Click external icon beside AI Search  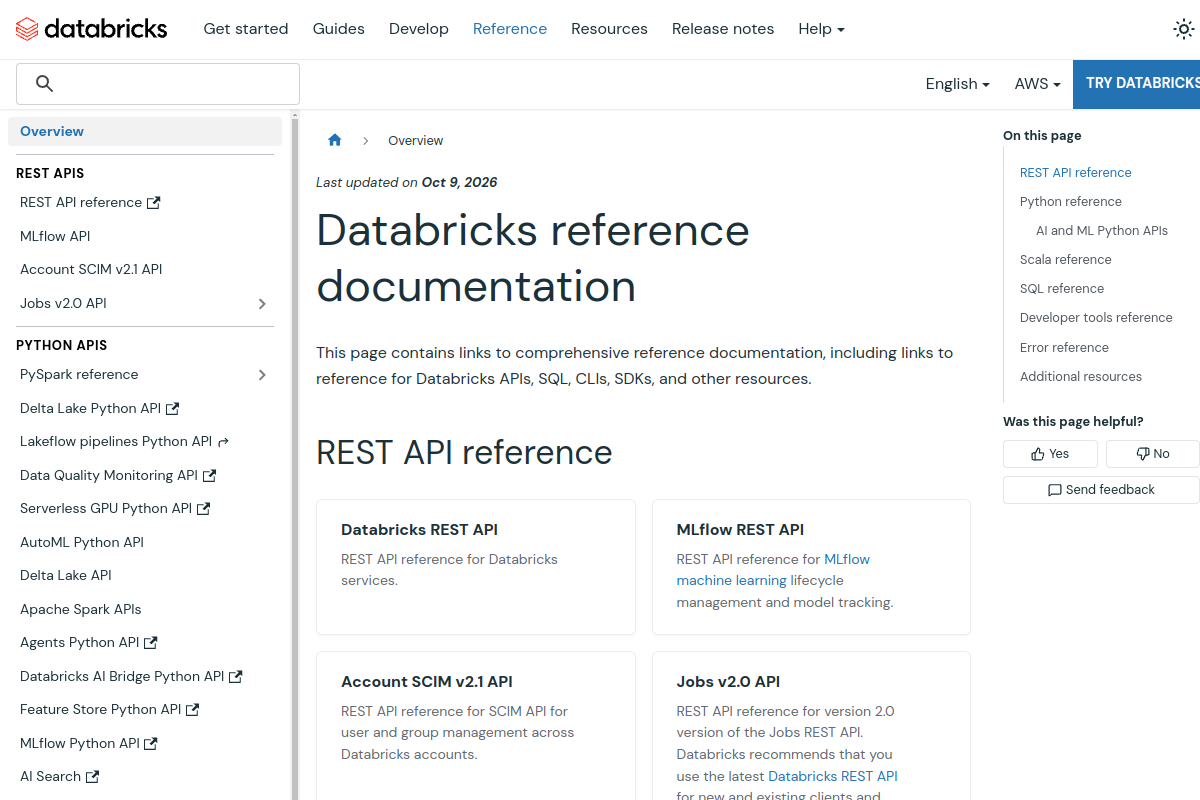(92, 777)
